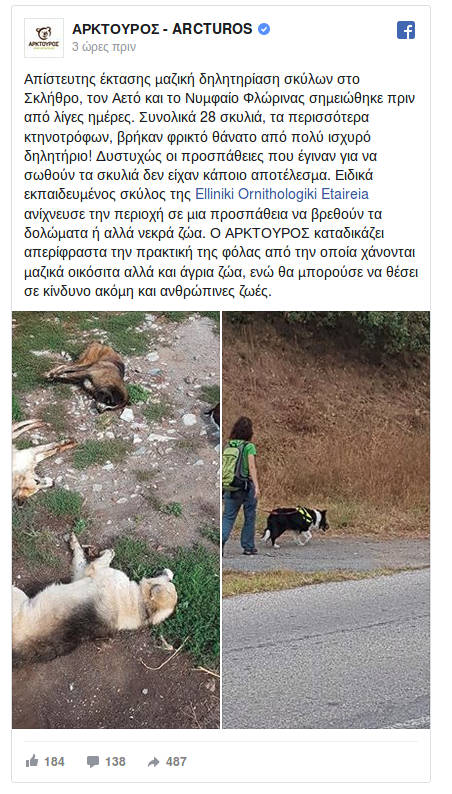Open the ARCTUROS bear logo avatar
Image resolution: width=452 pixels, height=794 pixels.
[44, 37]
